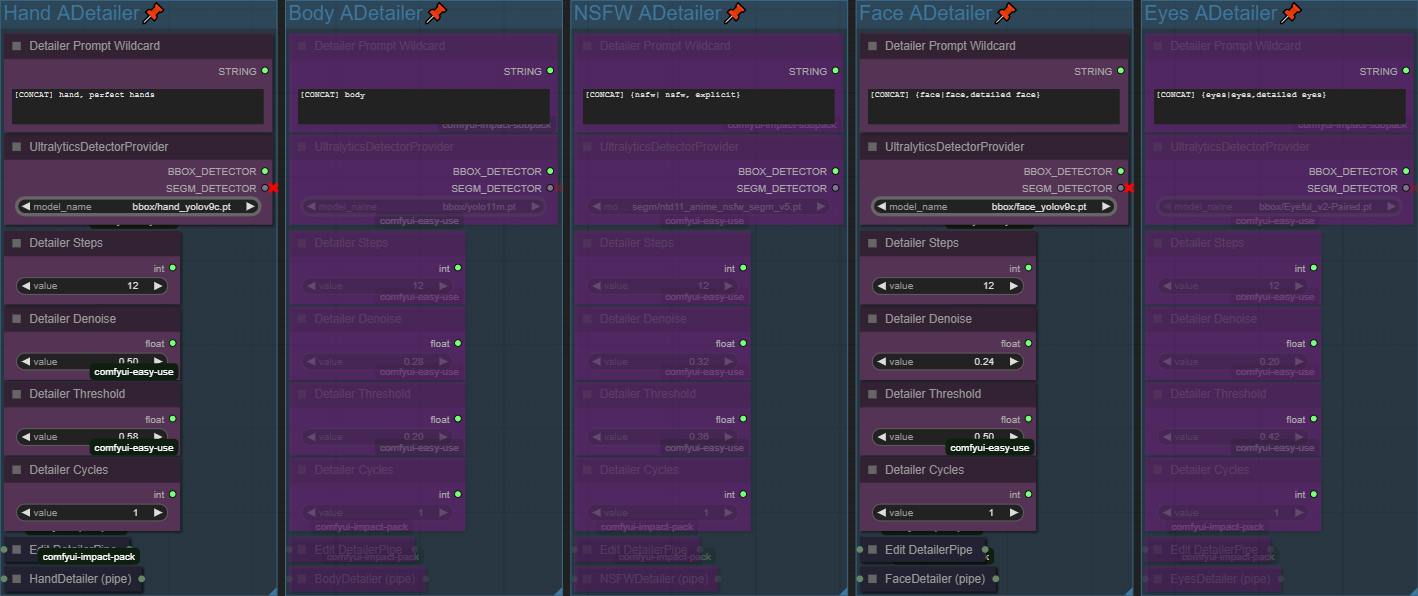This screenshot has width=1418, height=596.
Task: Click the pin icon next to NSFW ADetailer
Action: point(735,13)
